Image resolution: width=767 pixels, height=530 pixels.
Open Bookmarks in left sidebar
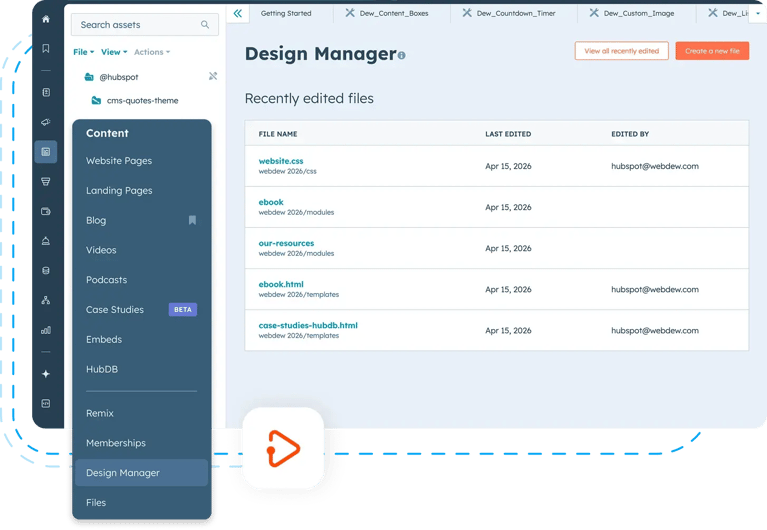46,48
